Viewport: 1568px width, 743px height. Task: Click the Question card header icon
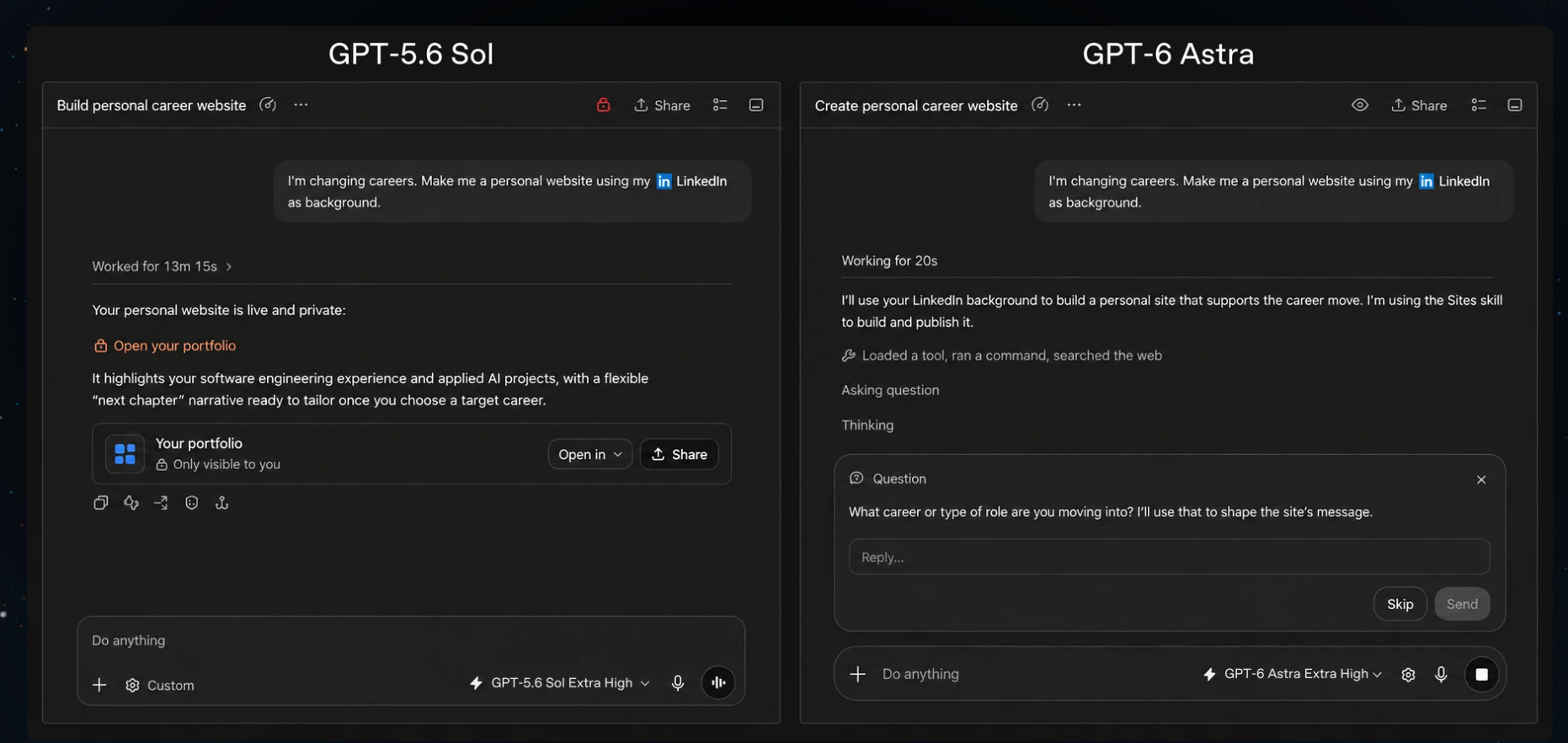(856, 478)
